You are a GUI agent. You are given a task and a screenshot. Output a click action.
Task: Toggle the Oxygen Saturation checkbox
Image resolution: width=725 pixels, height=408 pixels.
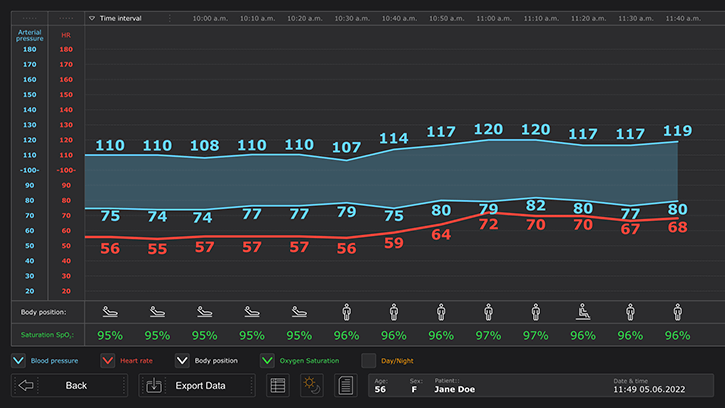click(267, 360)
